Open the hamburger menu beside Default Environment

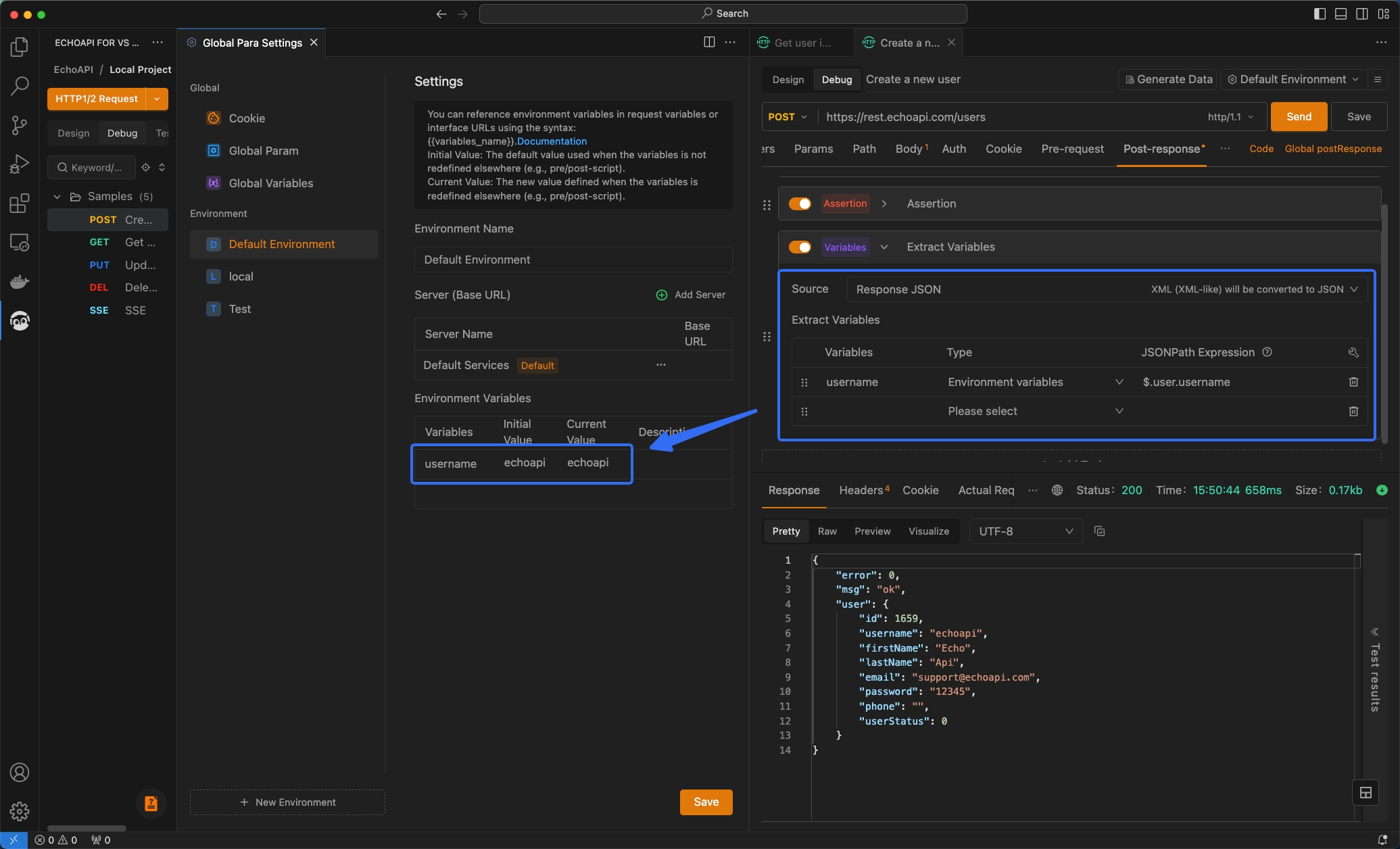coord(1378,80)
